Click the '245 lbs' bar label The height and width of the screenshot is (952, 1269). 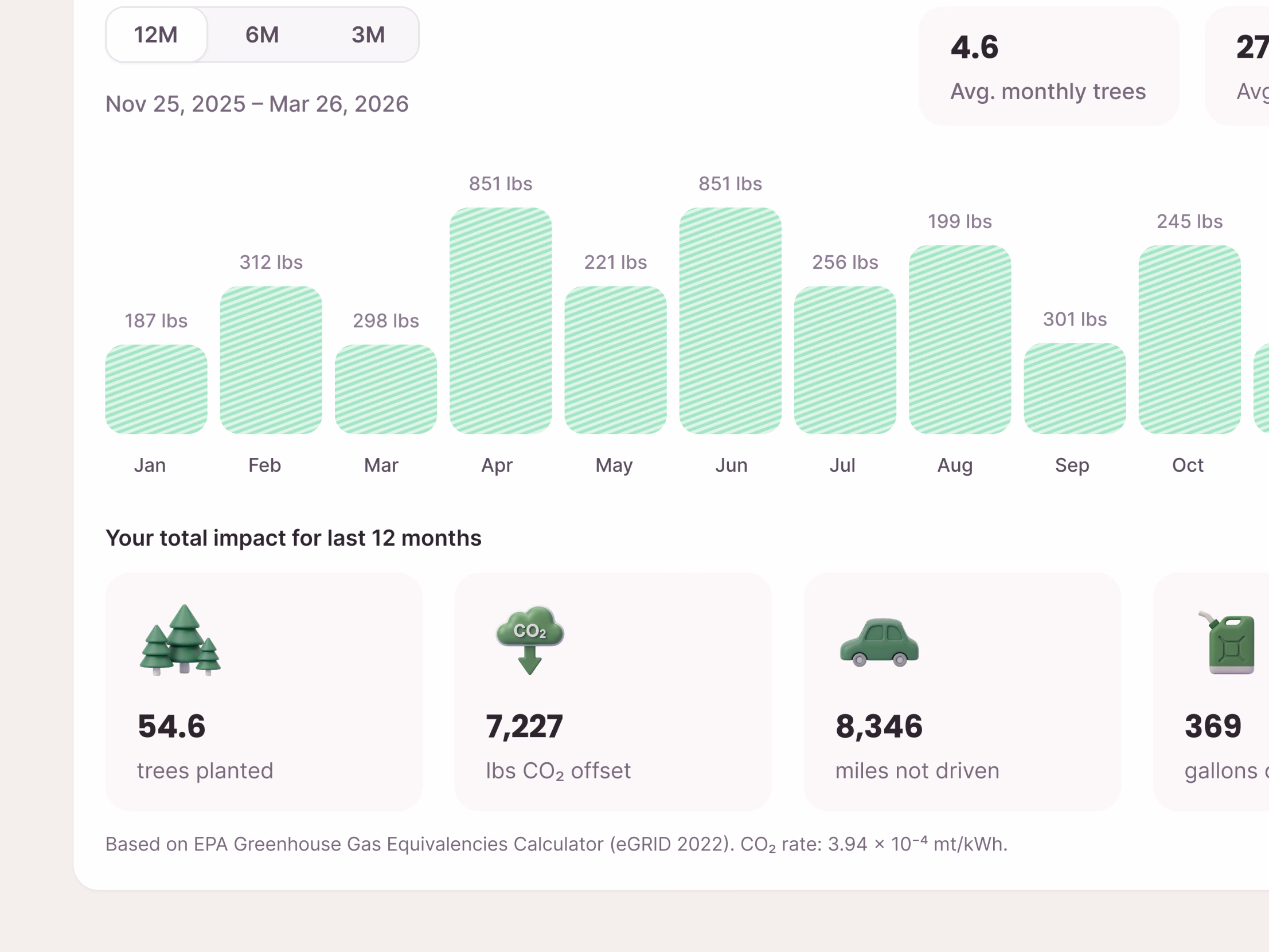click(x=1189, y=221)
